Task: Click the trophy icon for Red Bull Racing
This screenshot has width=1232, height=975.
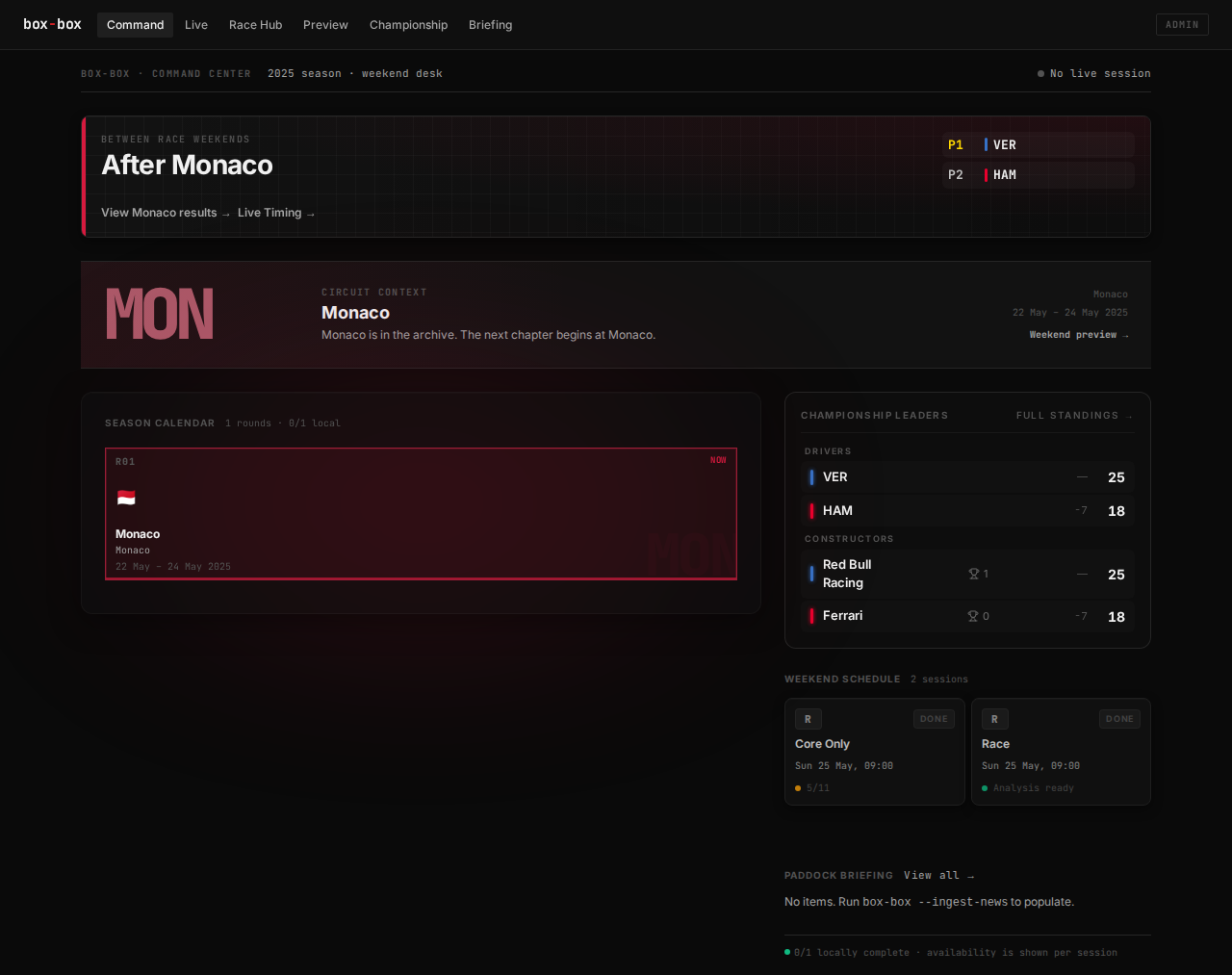Action: [x=973, y=574]
